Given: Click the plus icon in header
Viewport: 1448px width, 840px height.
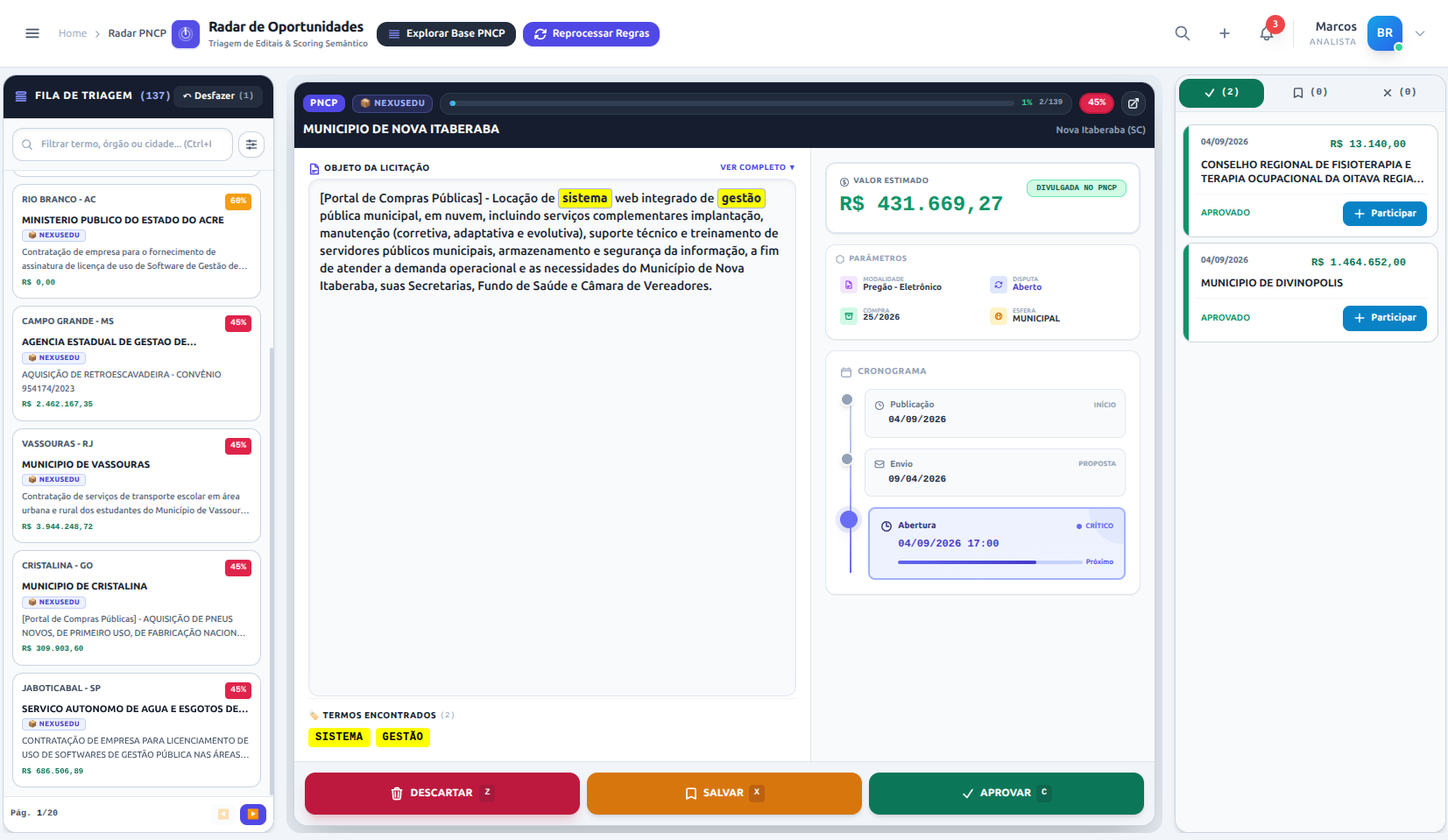Looking at the screenshot, I should tap(1224, 33).
